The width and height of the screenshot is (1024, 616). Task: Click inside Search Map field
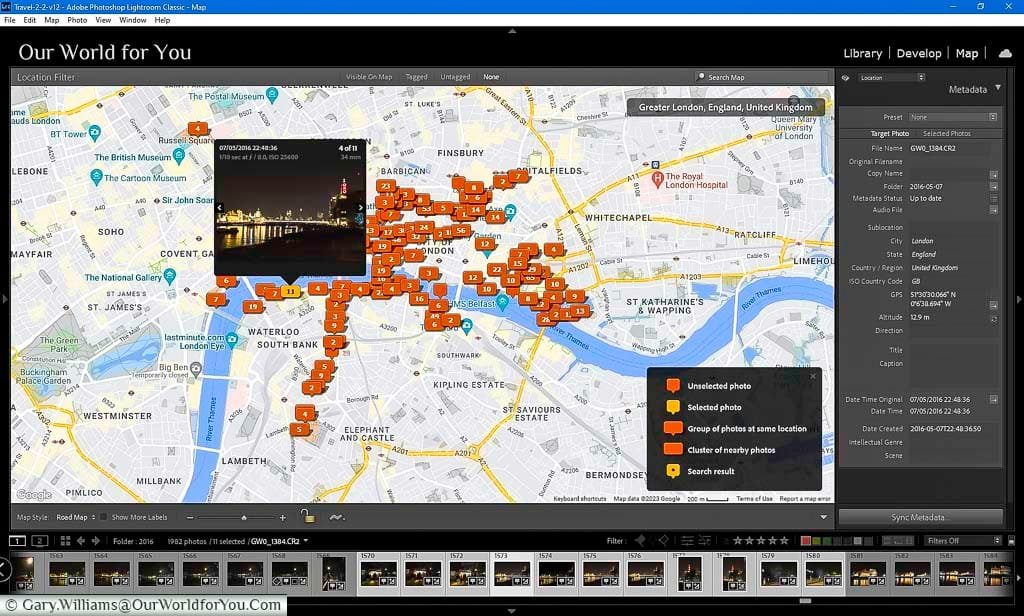[761, 77]
